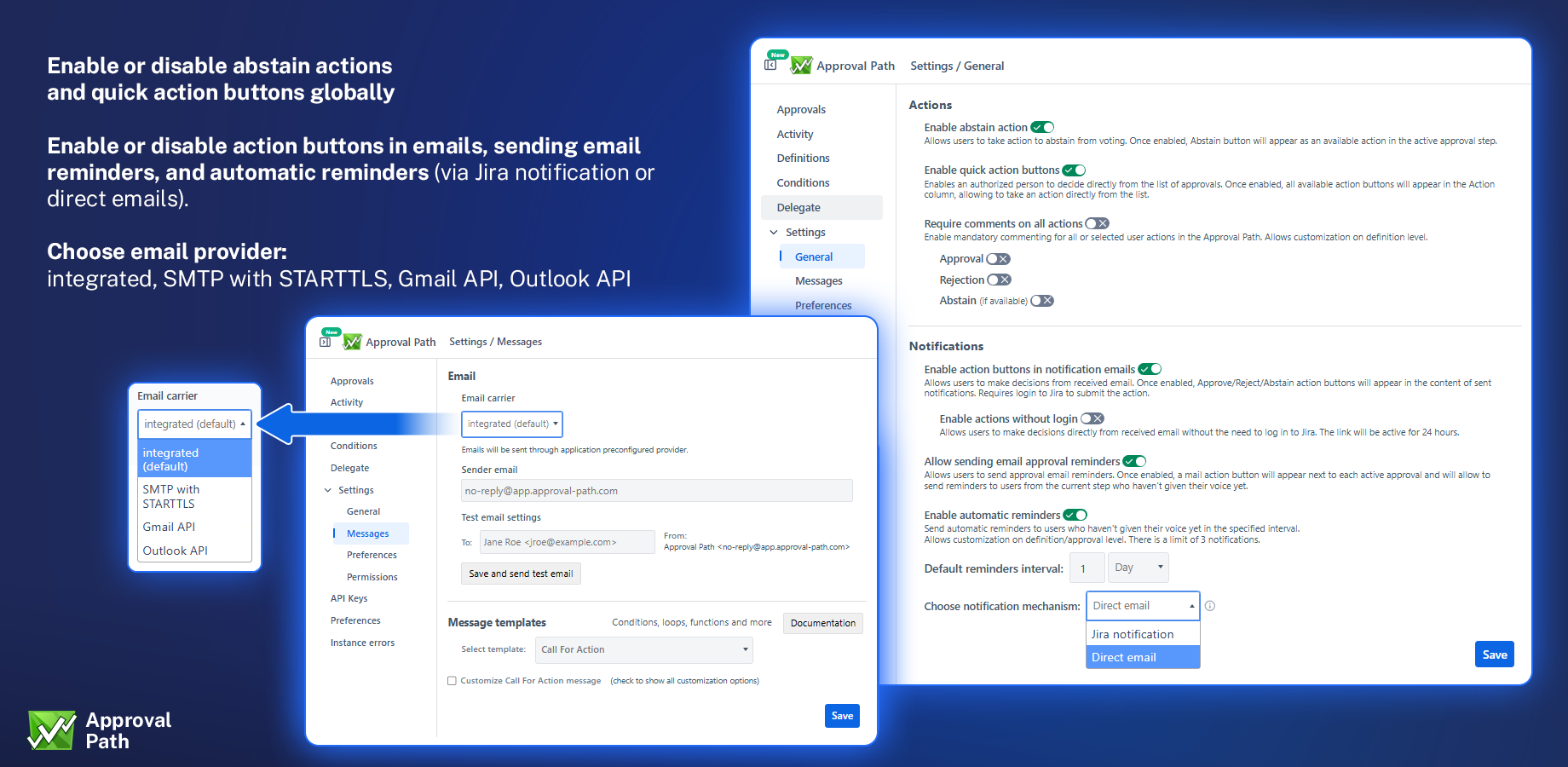
Task: Open Approvals in General window sidebar
Action: (x=801, y=109)
